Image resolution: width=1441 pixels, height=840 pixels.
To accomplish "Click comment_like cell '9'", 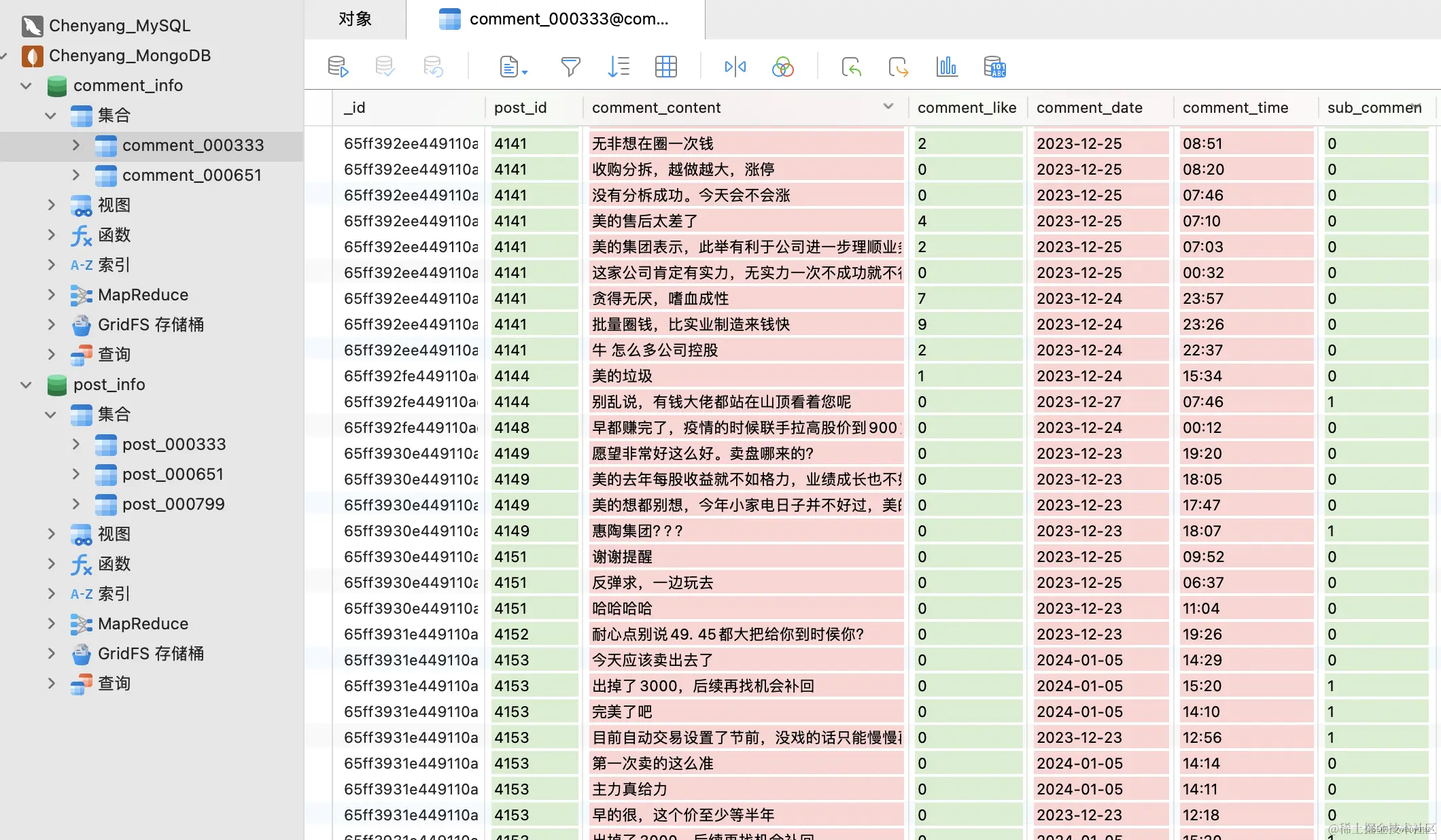I will pos(969,324).
